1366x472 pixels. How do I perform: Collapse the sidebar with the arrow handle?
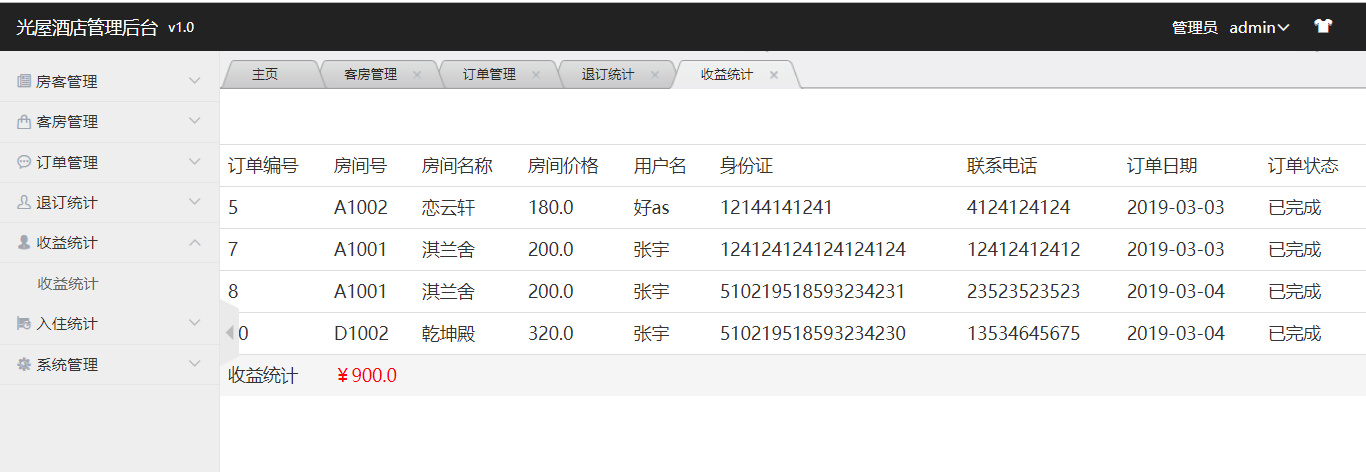(229, 332)
